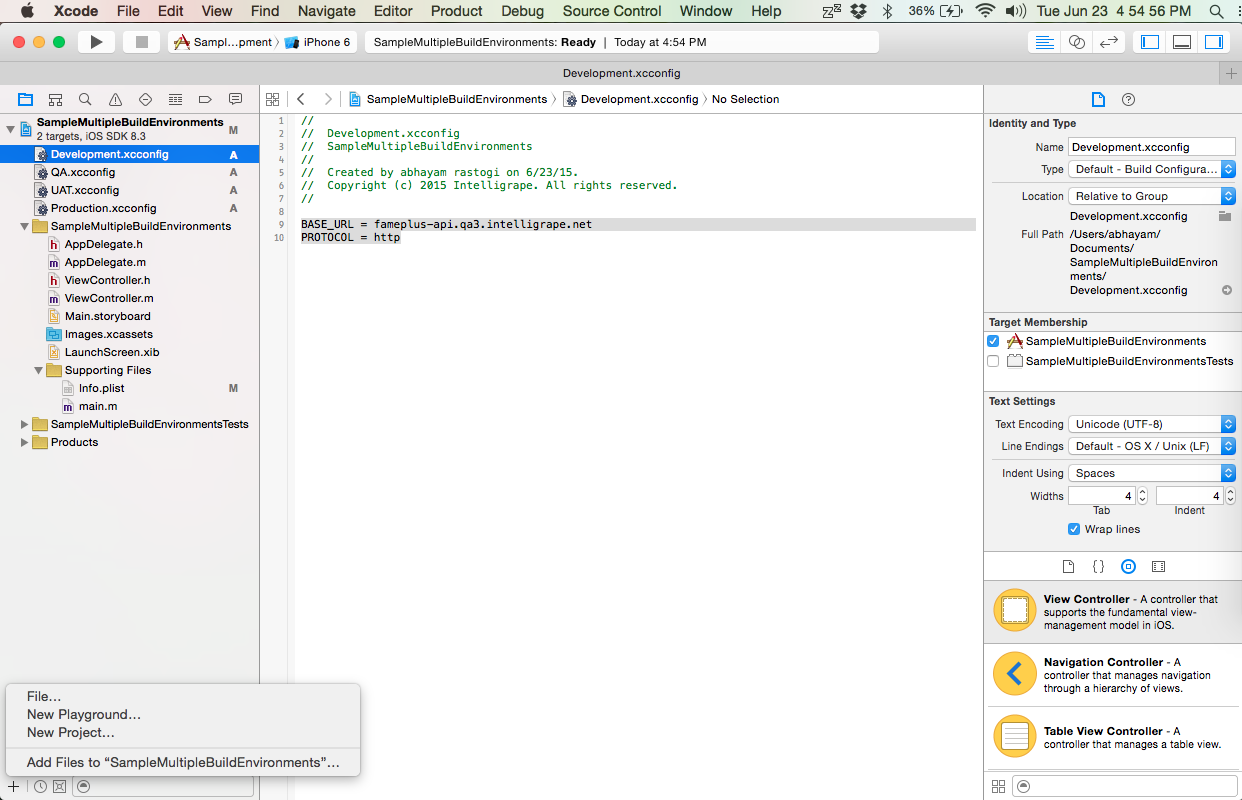Screen dimensions: 1242x800
Task: Open the Wi-Fi status menu
Action: pyautogui.click(x=985, y=11)
